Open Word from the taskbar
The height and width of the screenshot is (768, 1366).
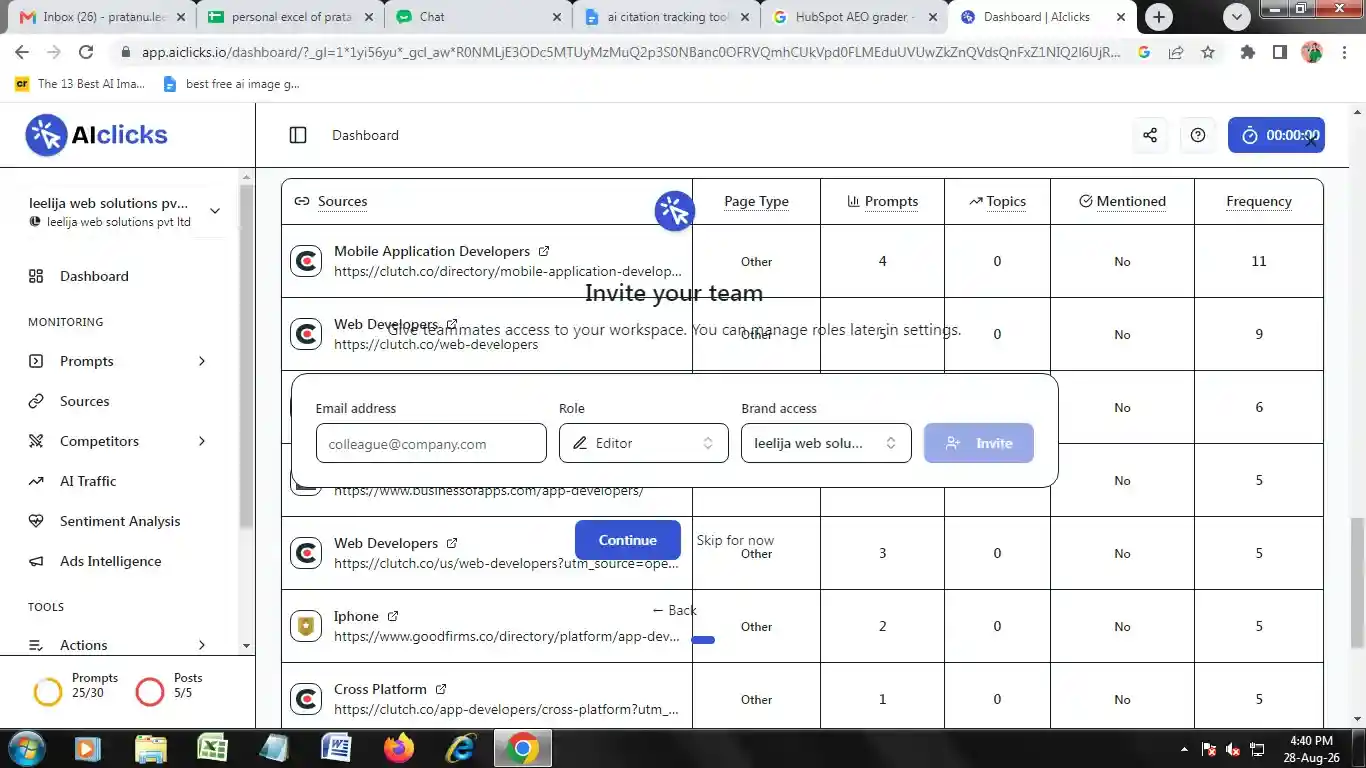336,748
